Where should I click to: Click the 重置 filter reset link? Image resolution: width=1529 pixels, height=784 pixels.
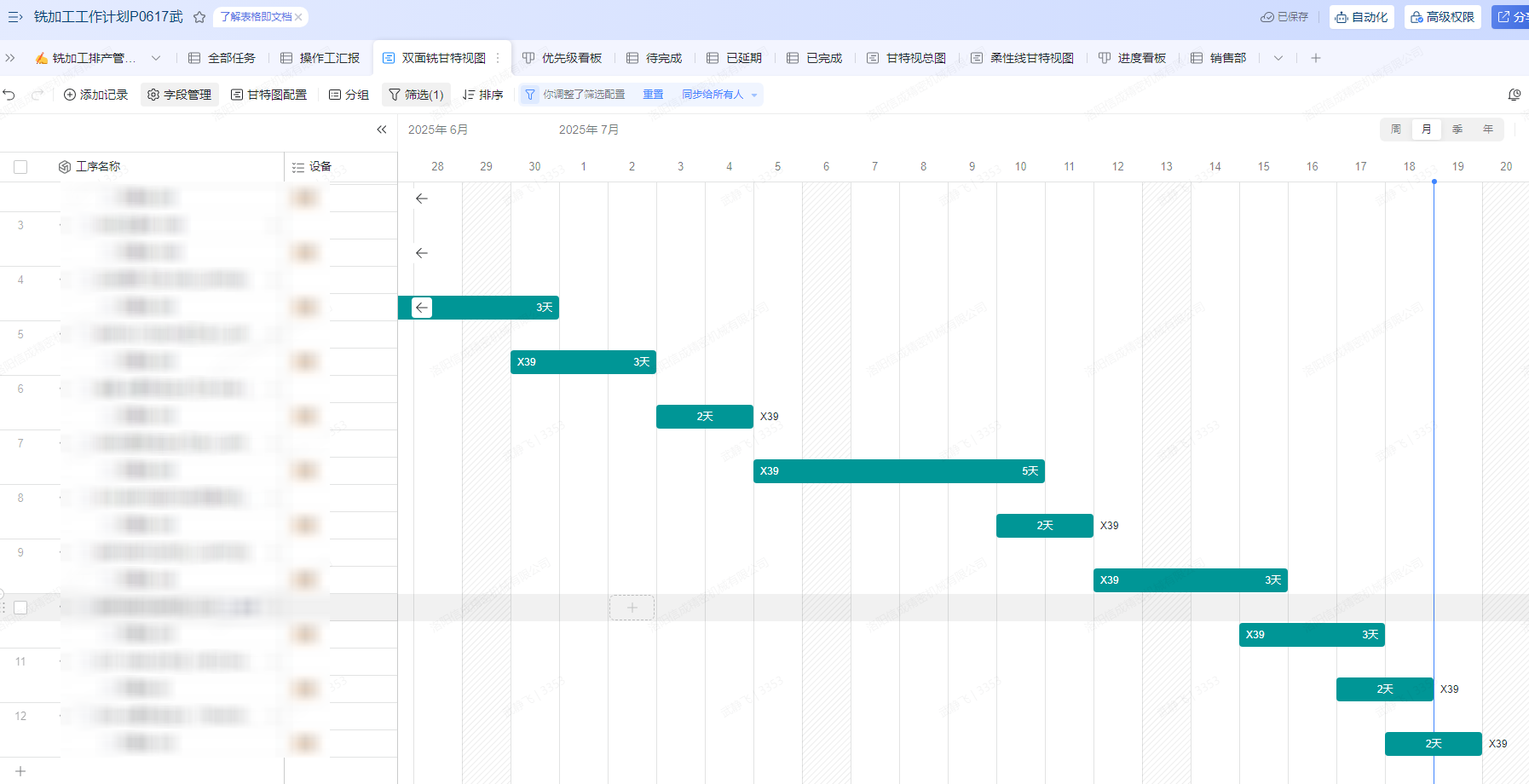coord(653,95)
